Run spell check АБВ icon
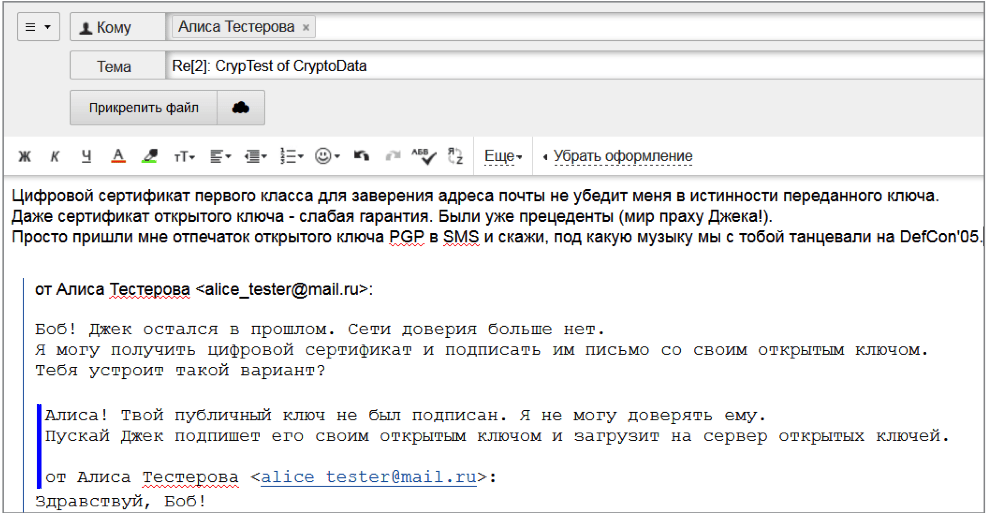This screenshot has height=513, width=987. click(x=424, y=156)
